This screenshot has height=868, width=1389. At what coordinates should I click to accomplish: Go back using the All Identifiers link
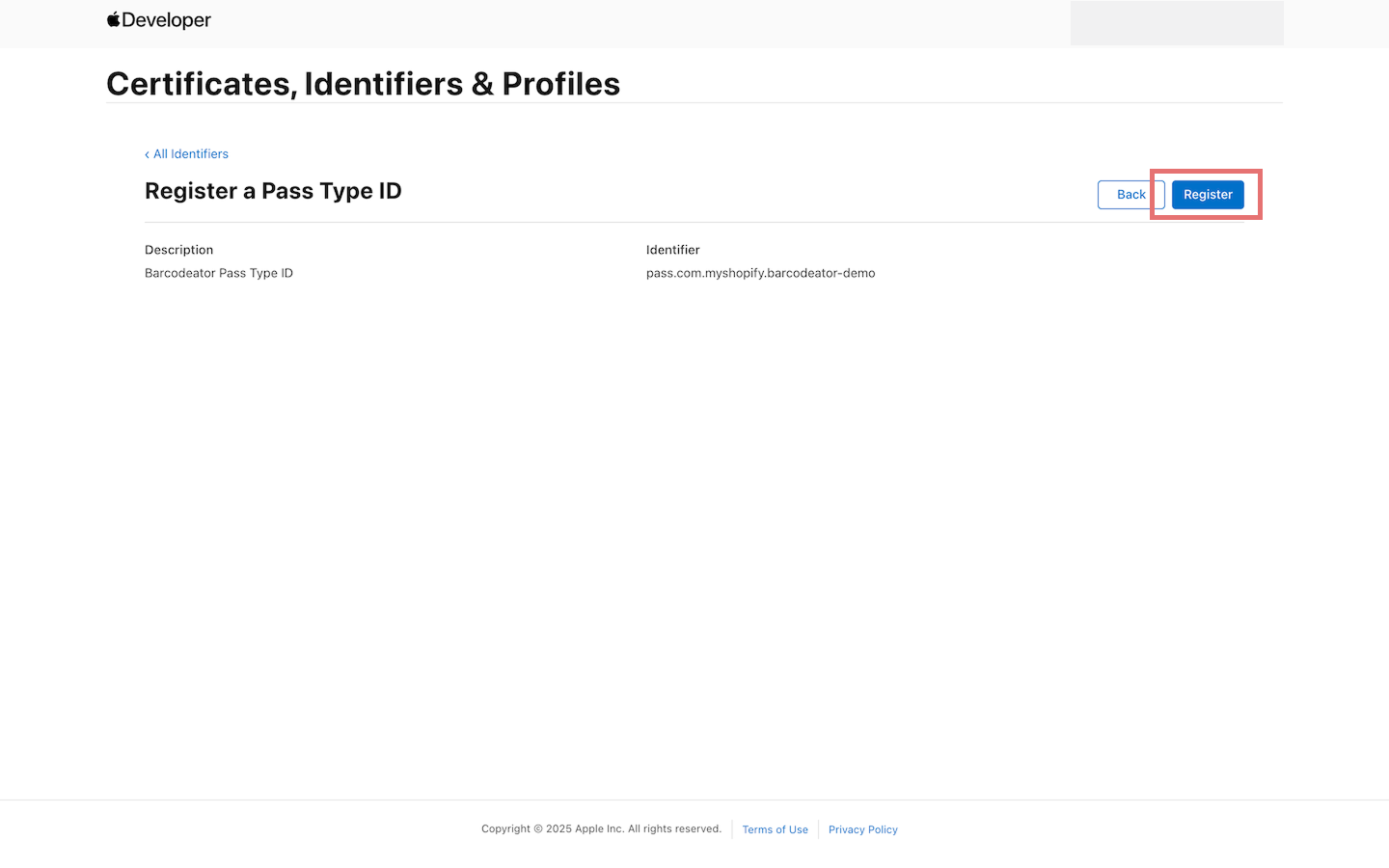[190, 153]
